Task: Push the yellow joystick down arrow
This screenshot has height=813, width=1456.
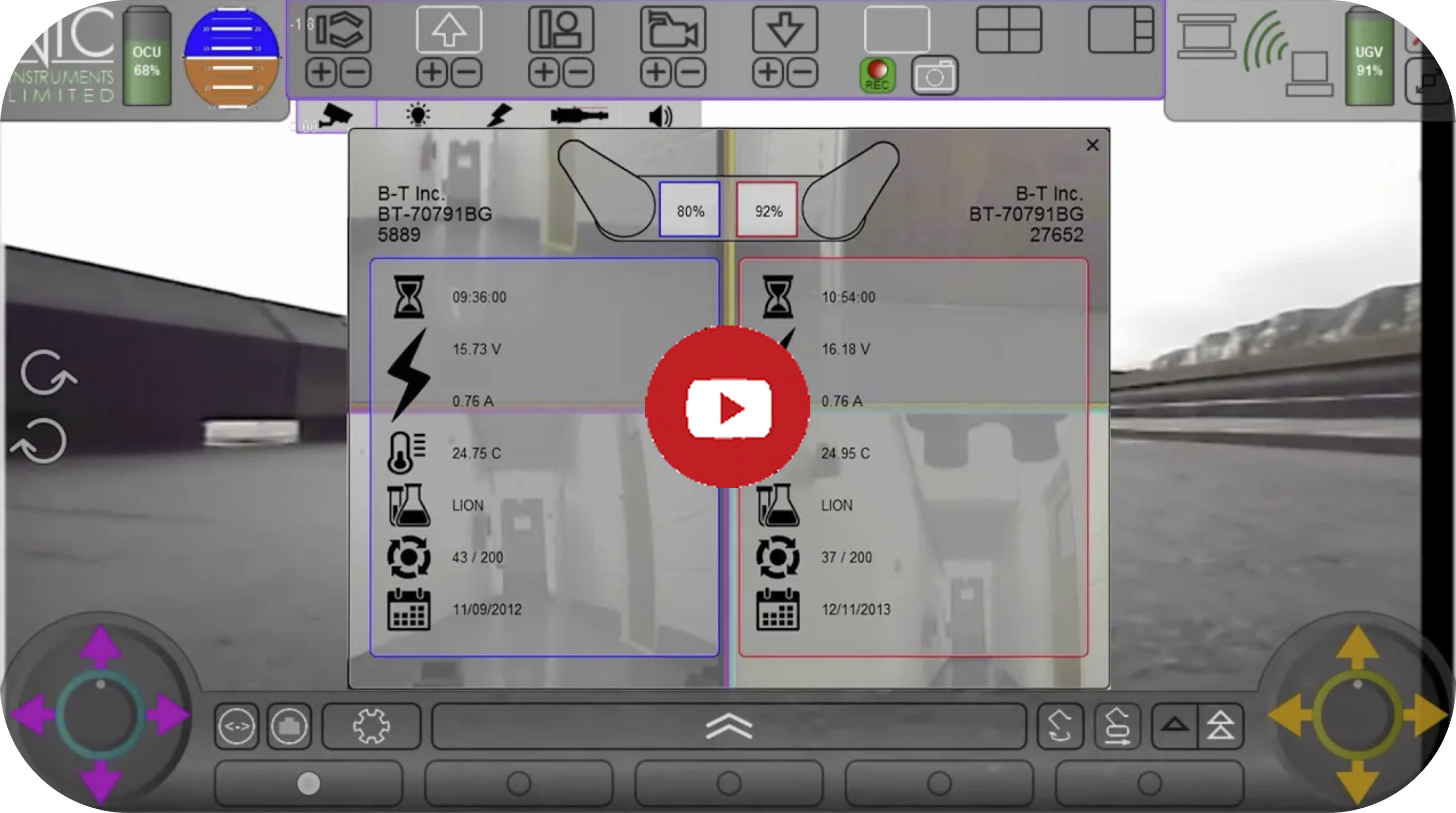Action: pos(1358,782)
